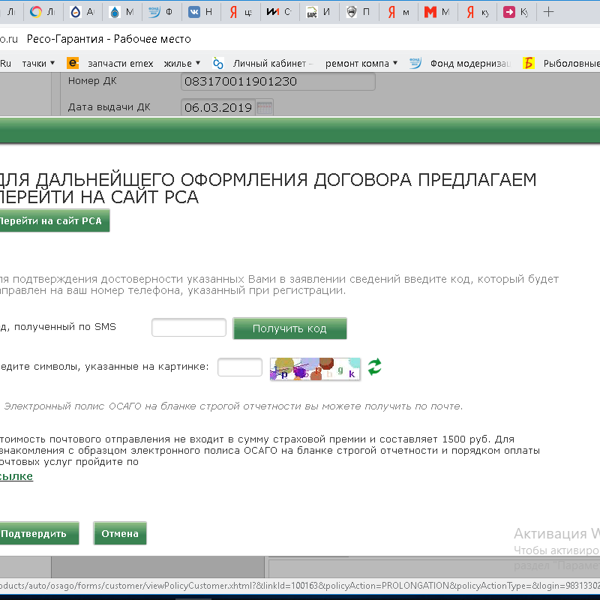Screen dimensions: 600x600
Task: Focus the SMS code input field
Action: (x=189, y=328)
